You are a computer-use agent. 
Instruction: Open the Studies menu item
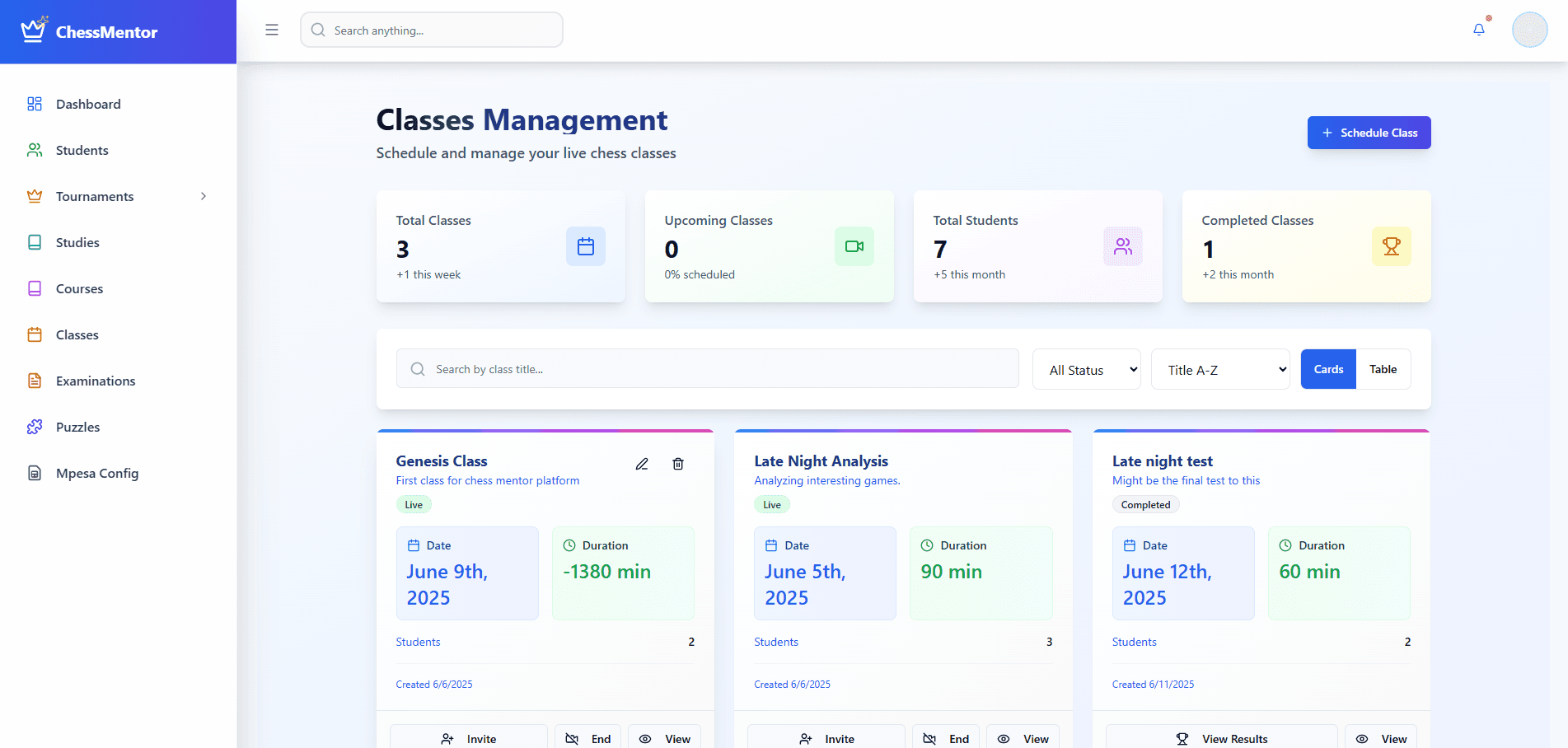tap(118, 242)
